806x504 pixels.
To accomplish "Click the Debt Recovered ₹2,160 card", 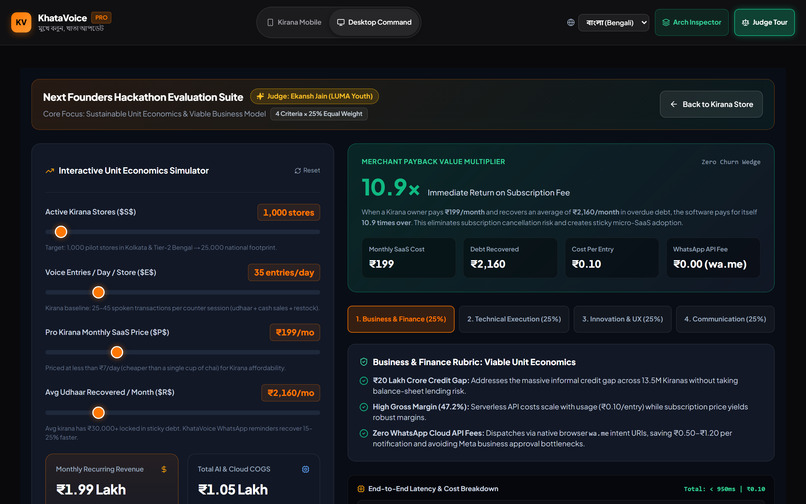I will click(510, 258).
